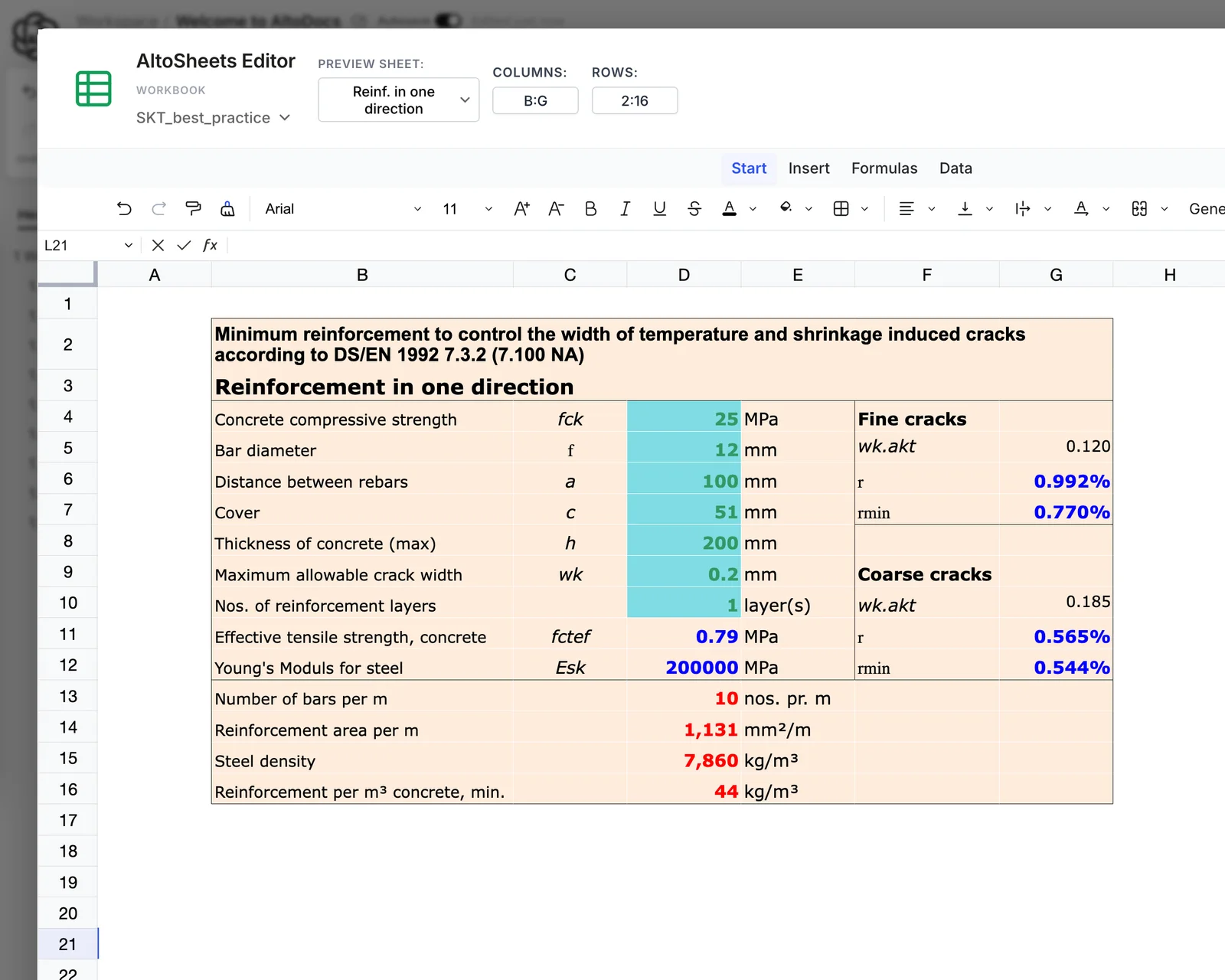Click the ROWS field 2:16
The image size is (1225, 980).
(635, 101)
